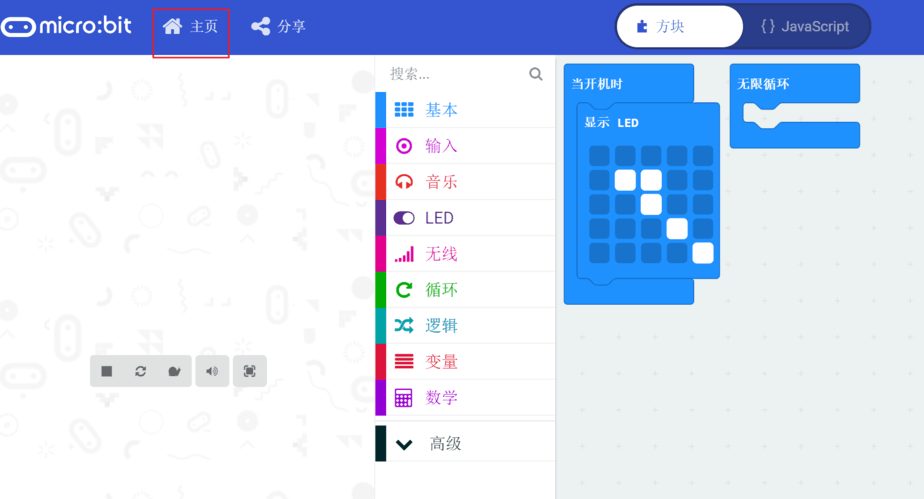
Task: Toggle the top-left LED in 显示 LED
Action: coord(599,156)
